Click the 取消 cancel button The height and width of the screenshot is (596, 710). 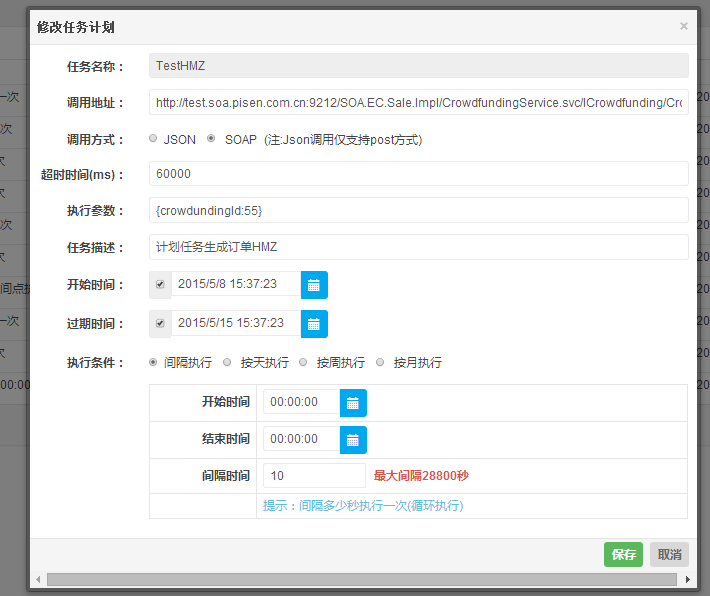click(x=669, y=555)
